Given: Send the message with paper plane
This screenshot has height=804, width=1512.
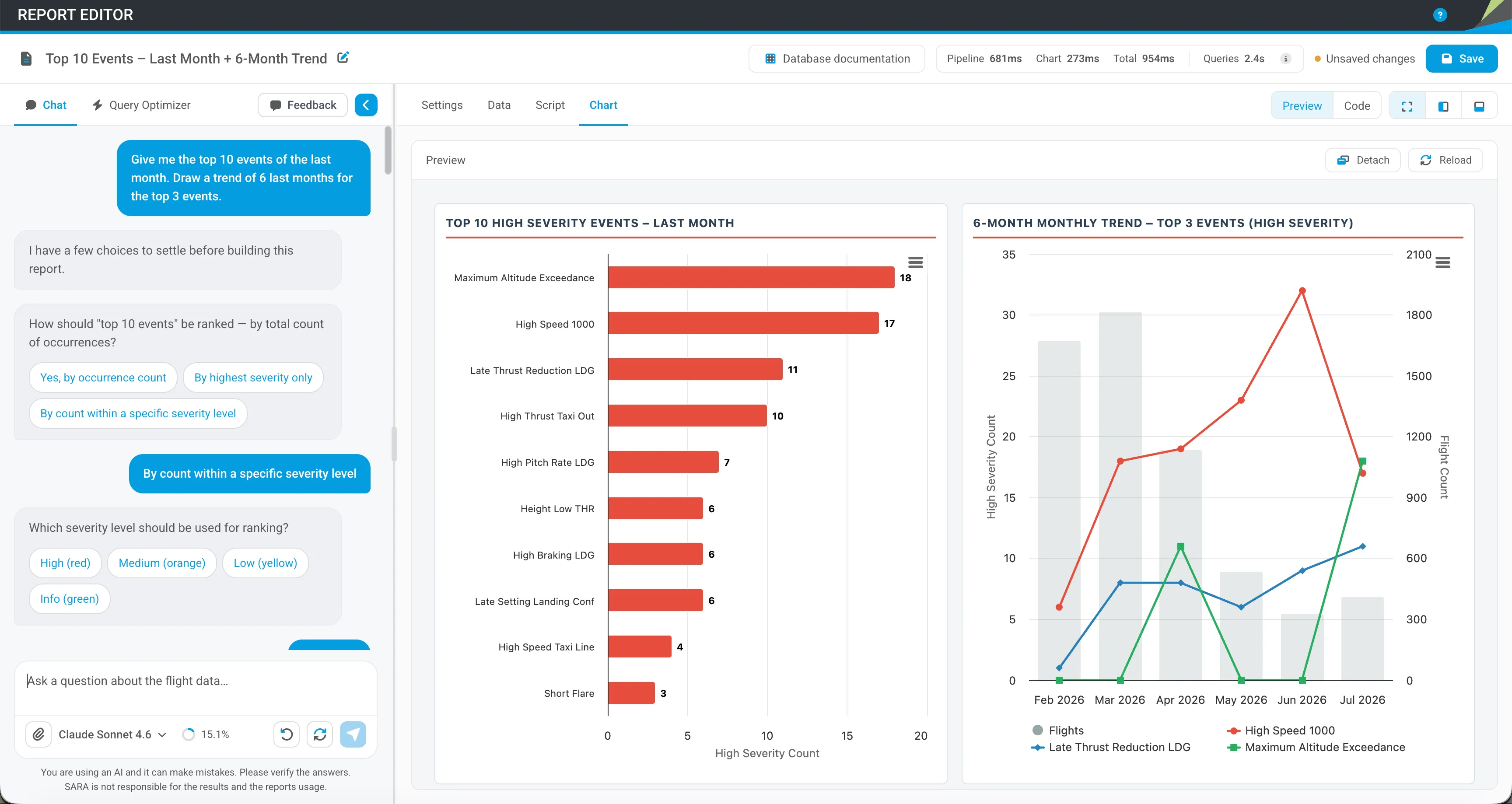Looking at the screenshot, I should pos(353,734).
